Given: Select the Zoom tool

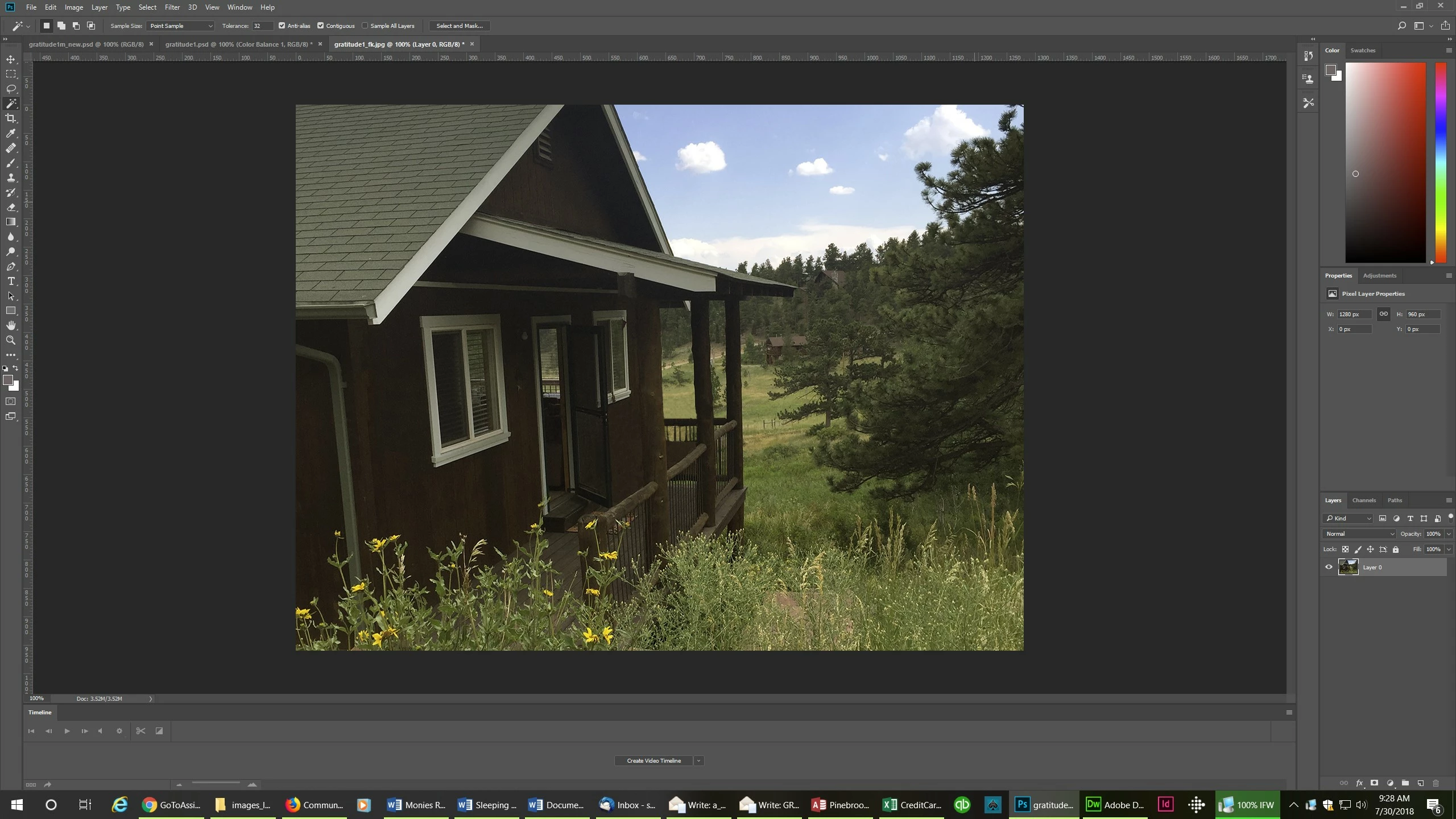Looking at the screenshot, I should 11,340.
